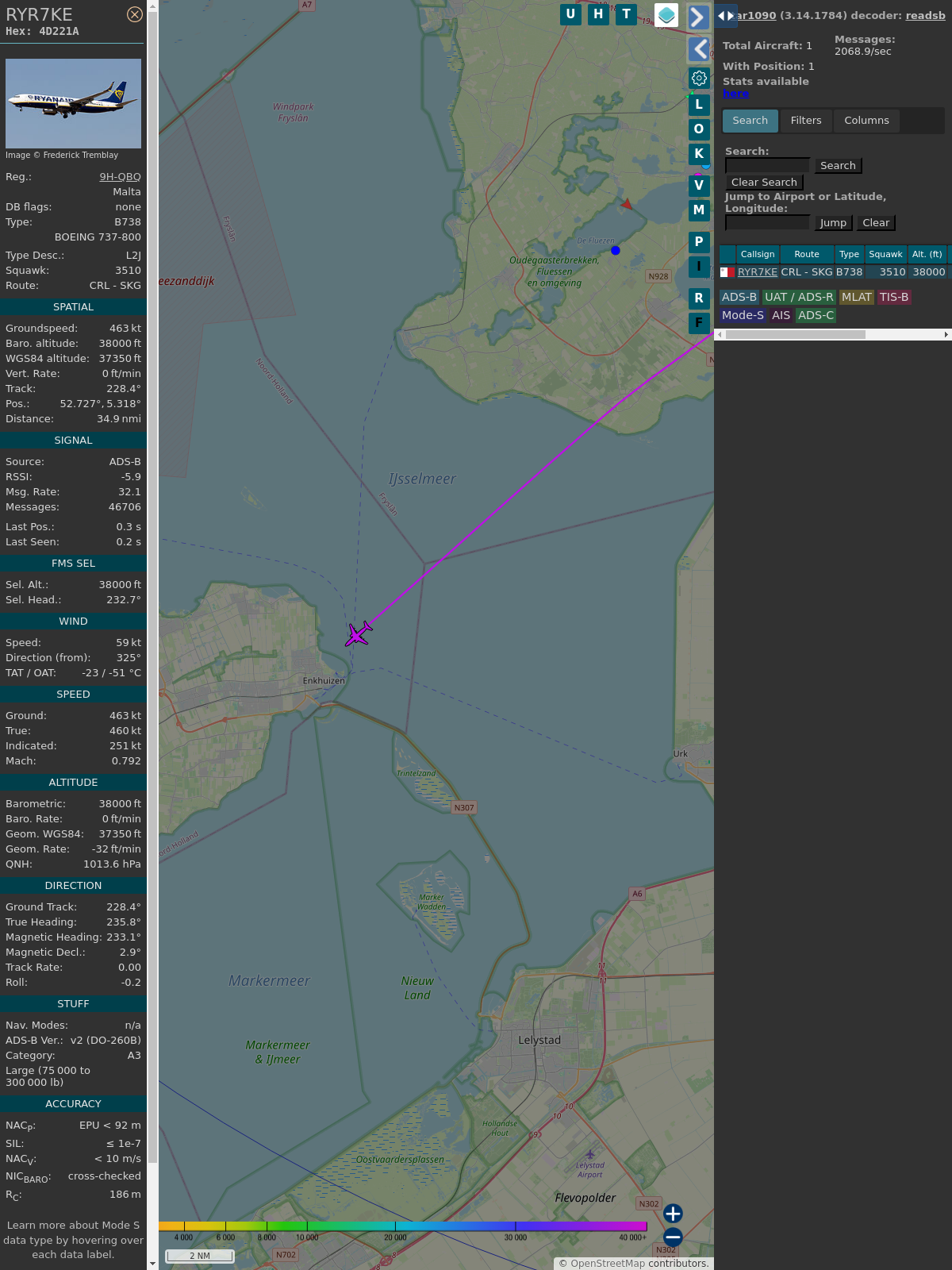
Task: Open the map layer switcher
Action: coord(666,15)
